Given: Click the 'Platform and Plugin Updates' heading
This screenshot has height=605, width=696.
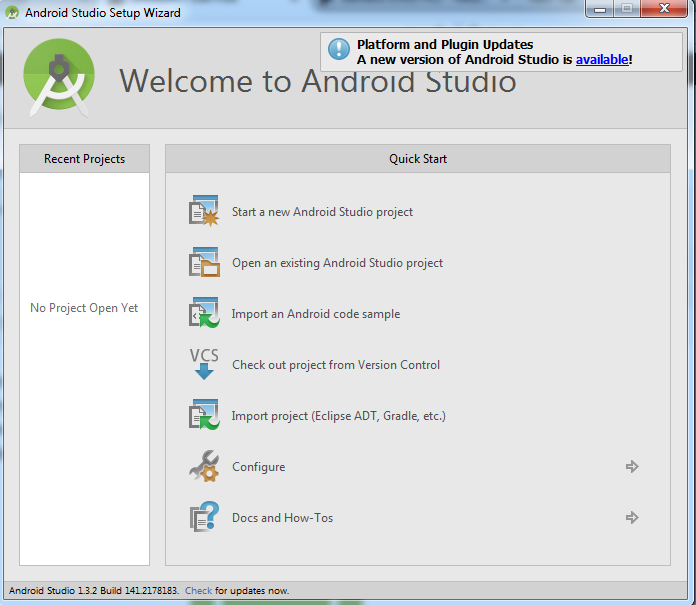Looking at the screenshot, I should pos(445,44).
